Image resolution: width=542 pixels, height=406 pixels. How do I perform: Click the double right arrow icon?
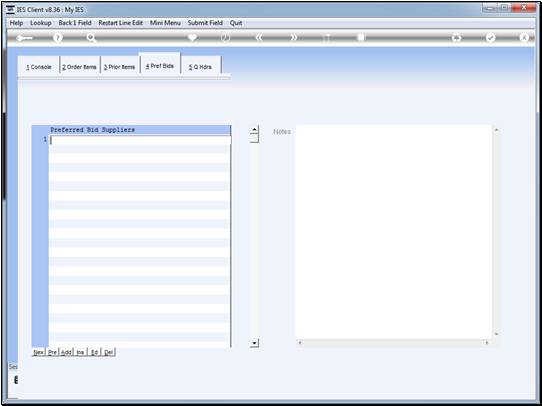pyautogui.click(x=293, y=38)
